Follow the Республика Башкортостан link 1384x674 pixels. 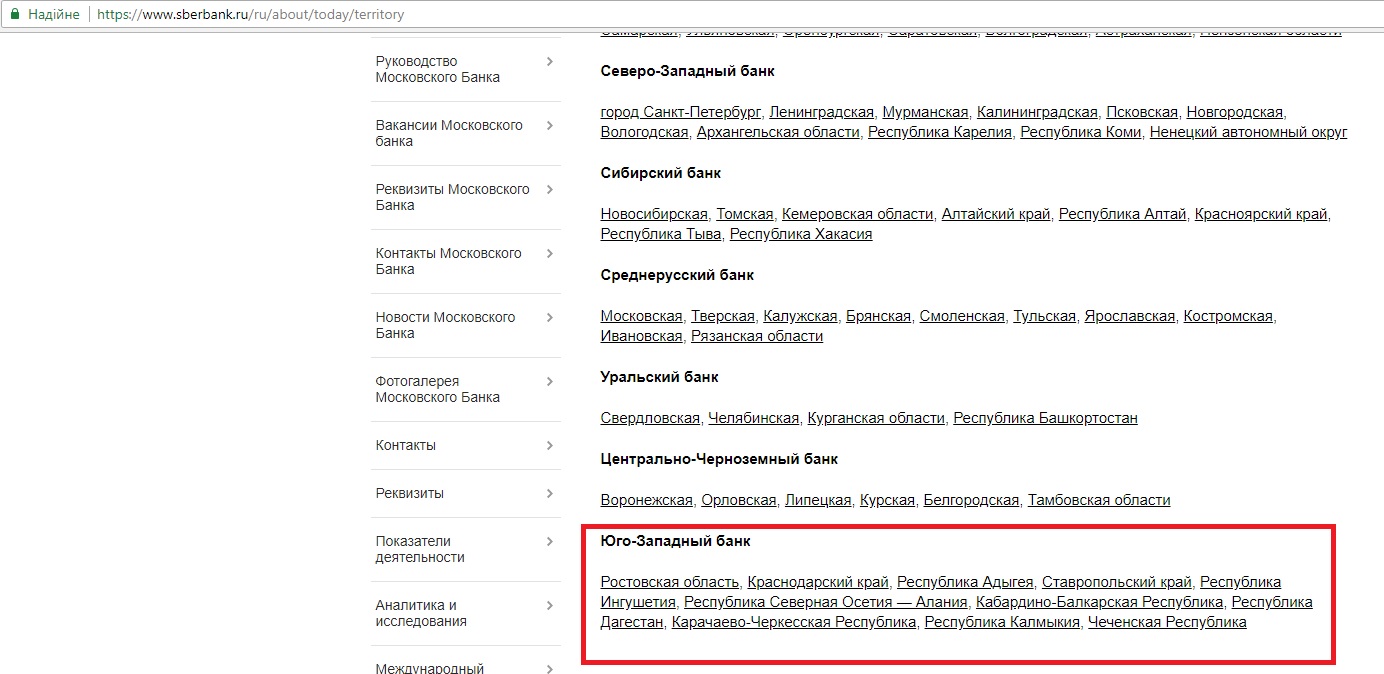(1046, 418)
